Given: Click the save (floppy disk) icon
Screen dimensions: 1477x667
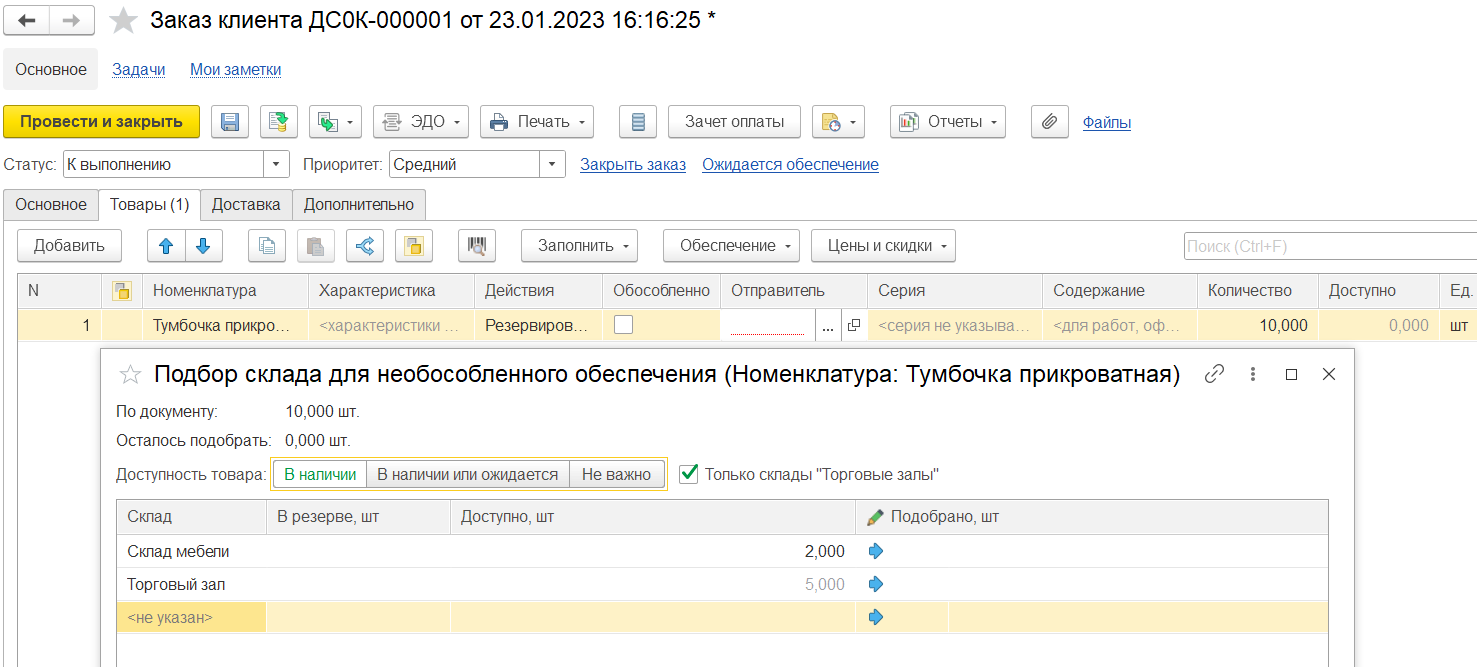Looking at the screenshot, I should (x=230, y=122).
